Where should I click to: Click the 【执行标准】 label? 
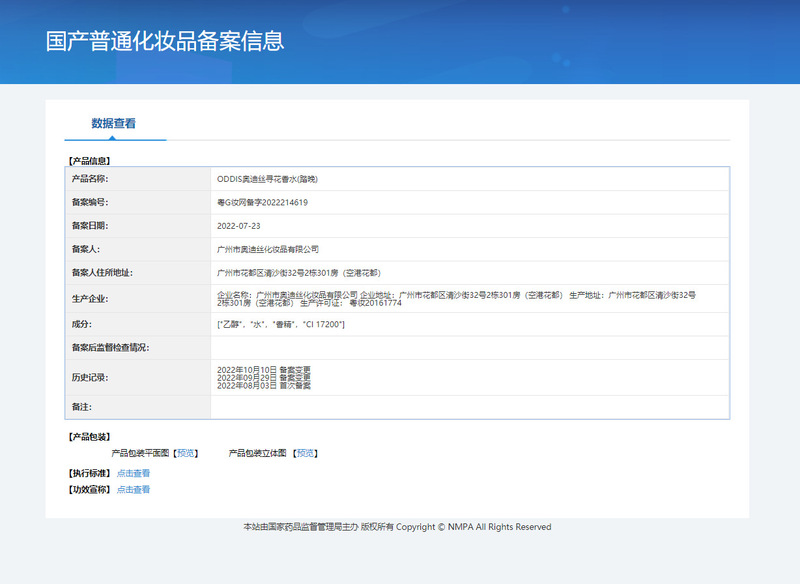[89, 473]
